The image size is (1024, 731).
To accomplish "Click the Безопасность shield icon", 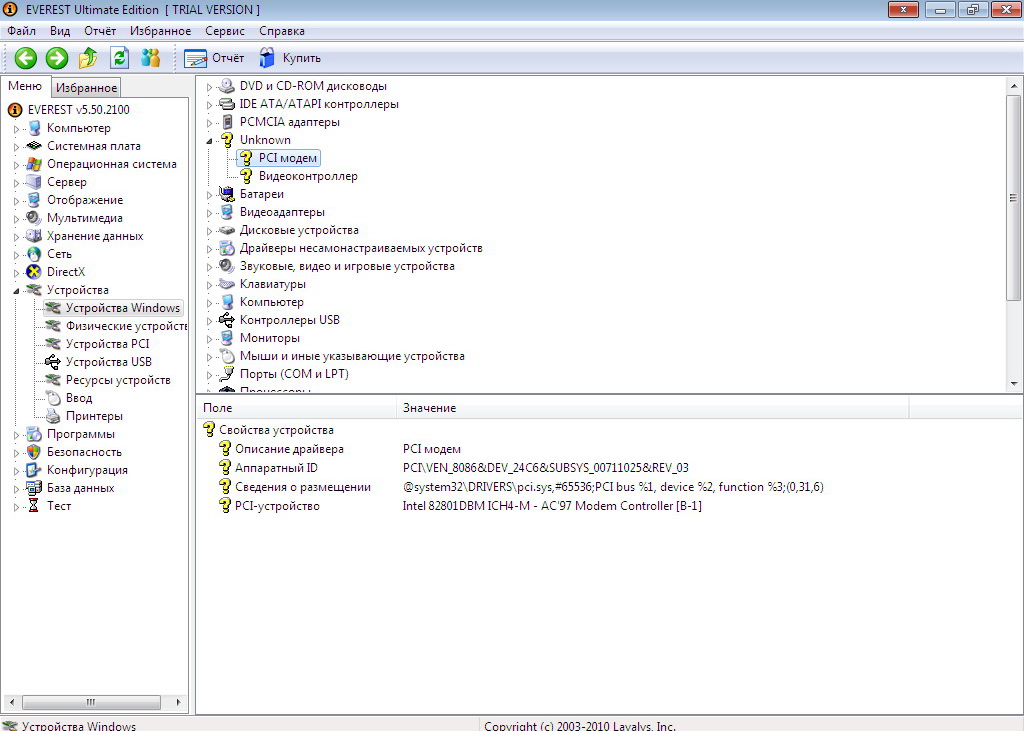I will (x=34, y=452).
